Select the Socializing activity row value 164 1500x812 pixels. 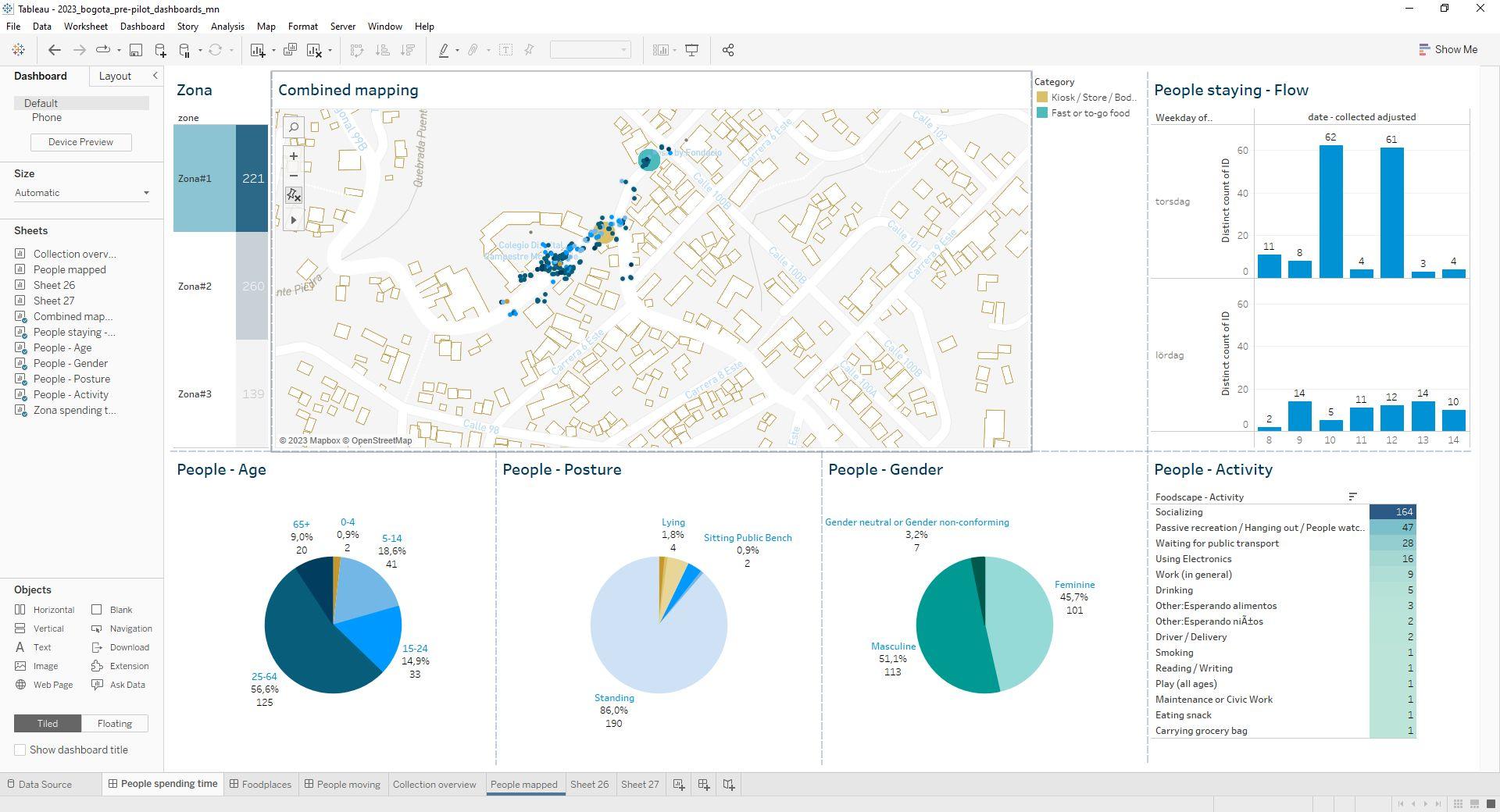(x=1393, y=512)
